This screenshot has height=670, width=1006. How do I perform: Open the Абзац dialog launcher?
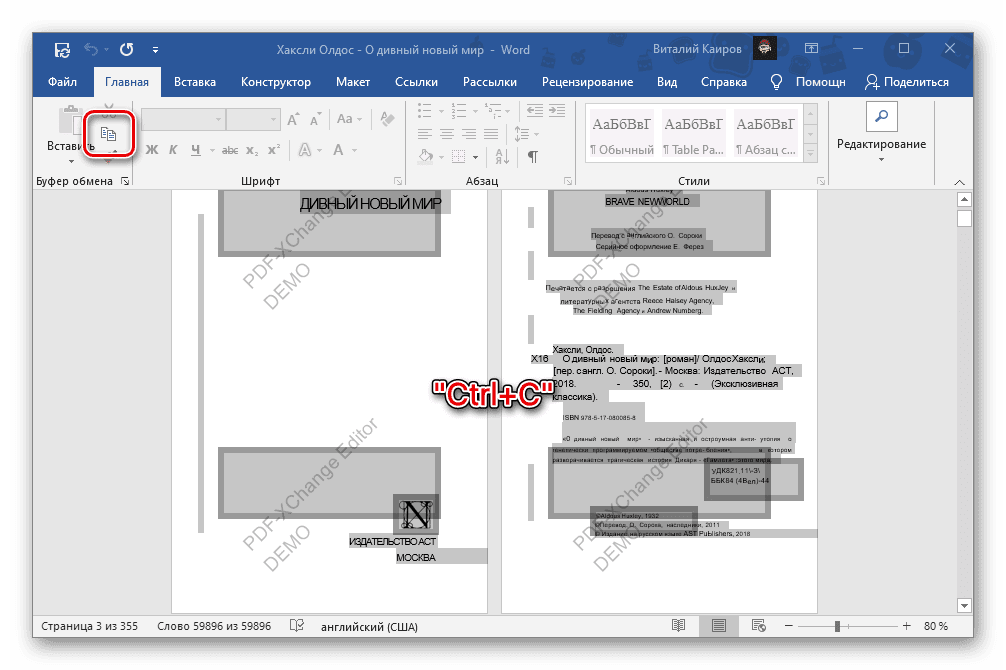click(x=568, y=182)
